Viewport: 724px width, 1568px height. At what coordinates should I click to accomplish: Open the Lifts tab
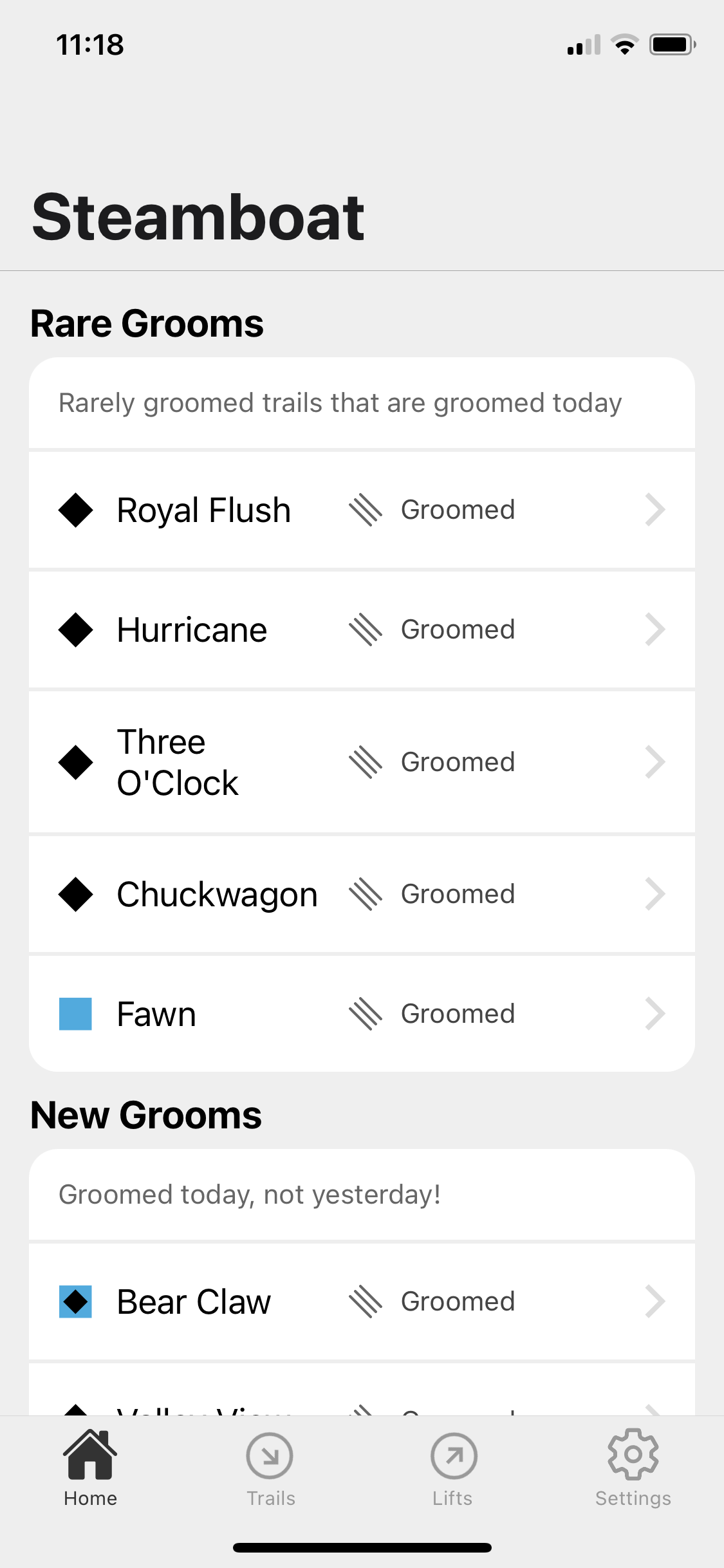coord(453,1456)
